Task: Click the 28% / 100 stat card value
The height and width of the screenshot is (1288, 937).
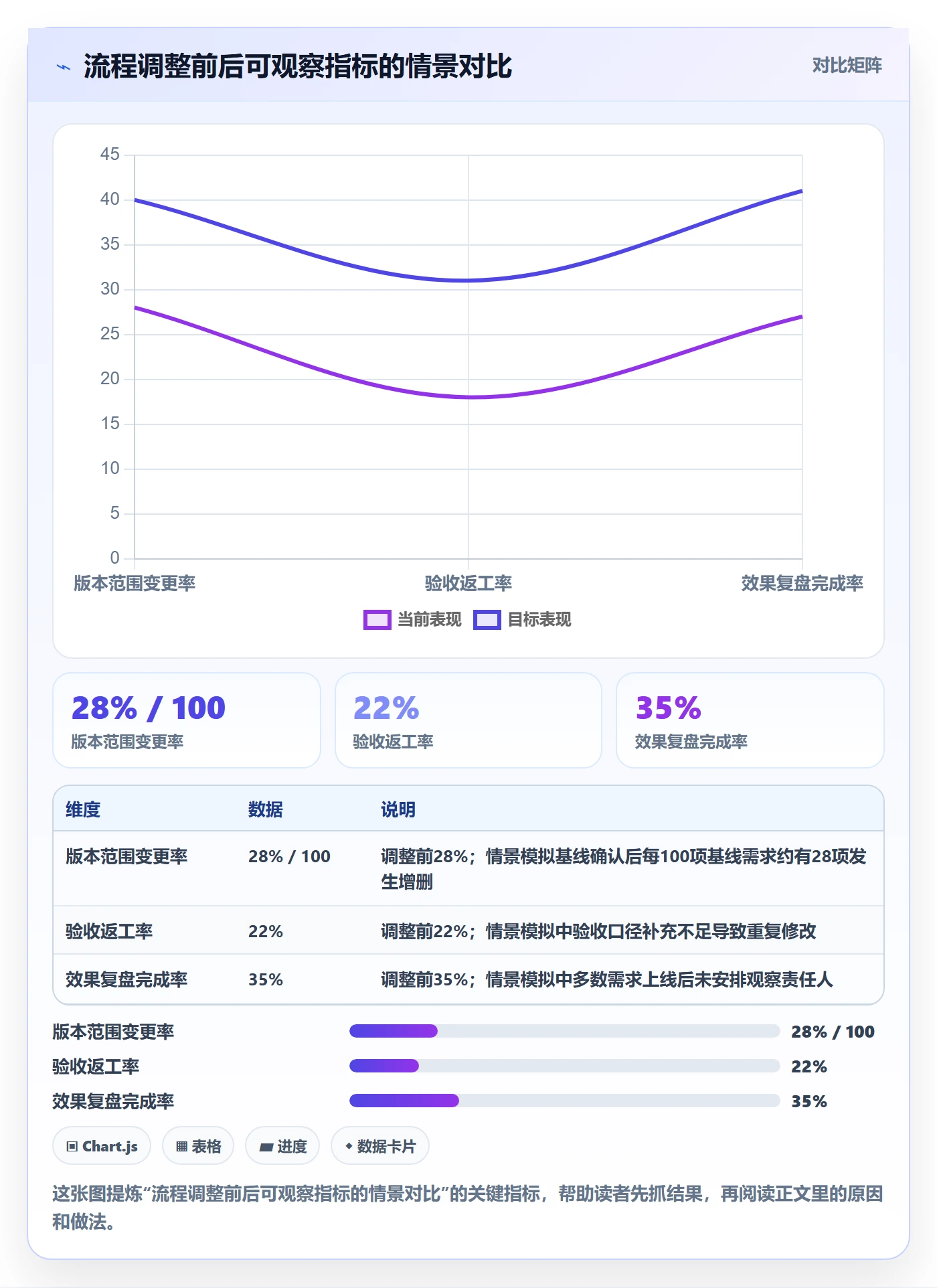Action: [x=149, y=708]
